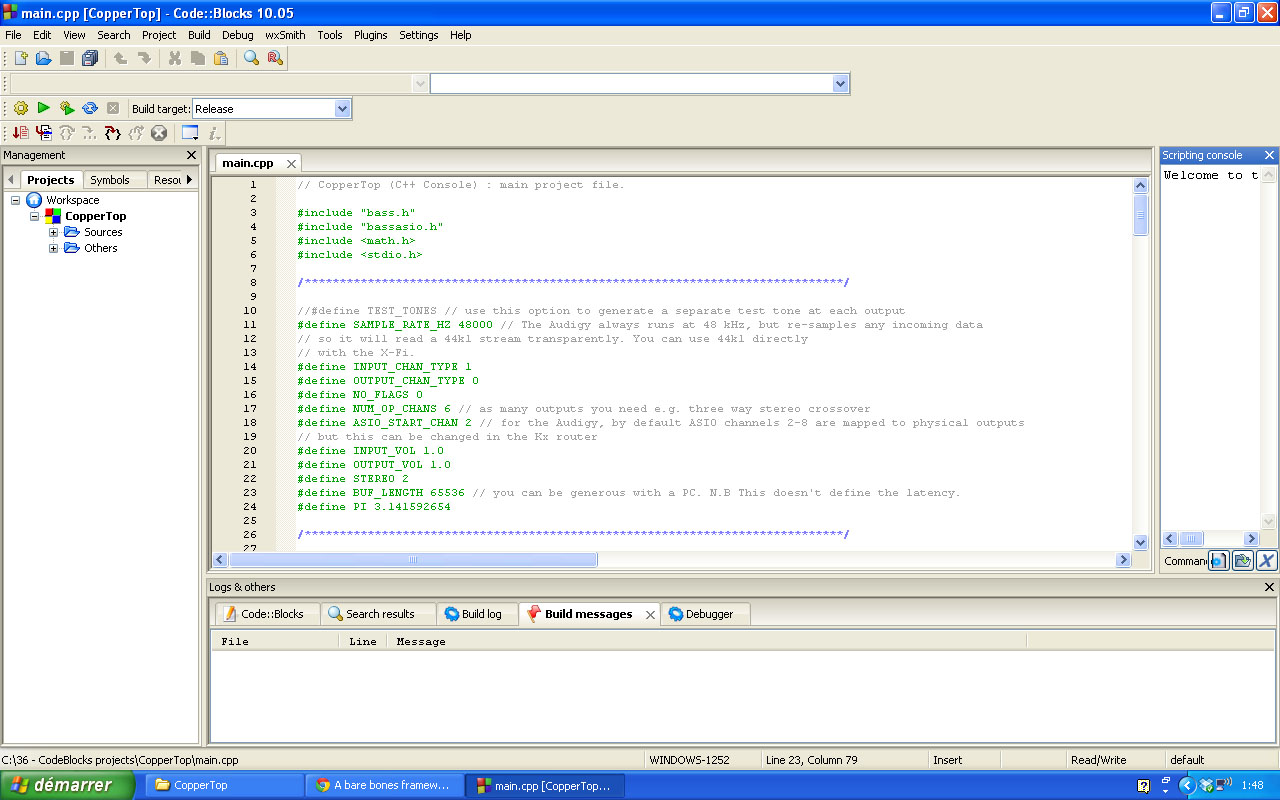The height and width of the screenshot is (800, 1280).
Task: Expand the Others folder in the project tree
Action: (54, 248)
